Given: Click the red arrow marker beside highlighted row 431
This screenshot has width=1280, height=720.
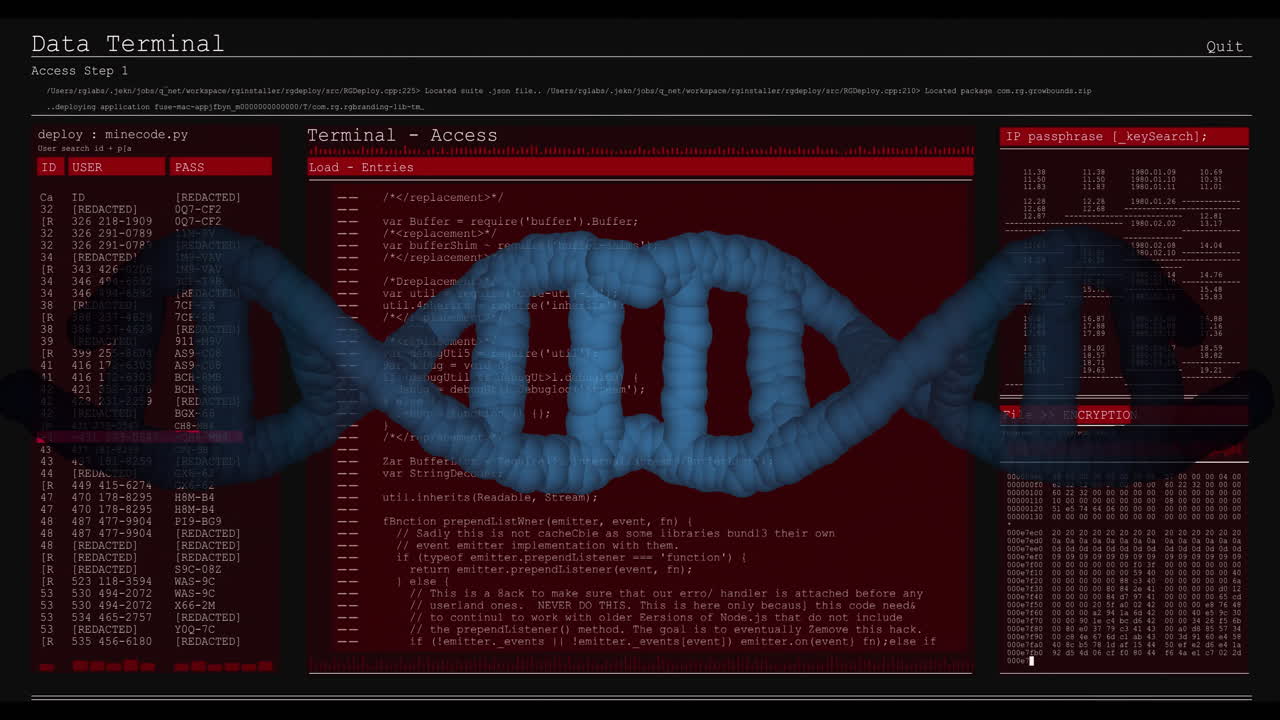Looking at the screenshot, I should point(40,438).
